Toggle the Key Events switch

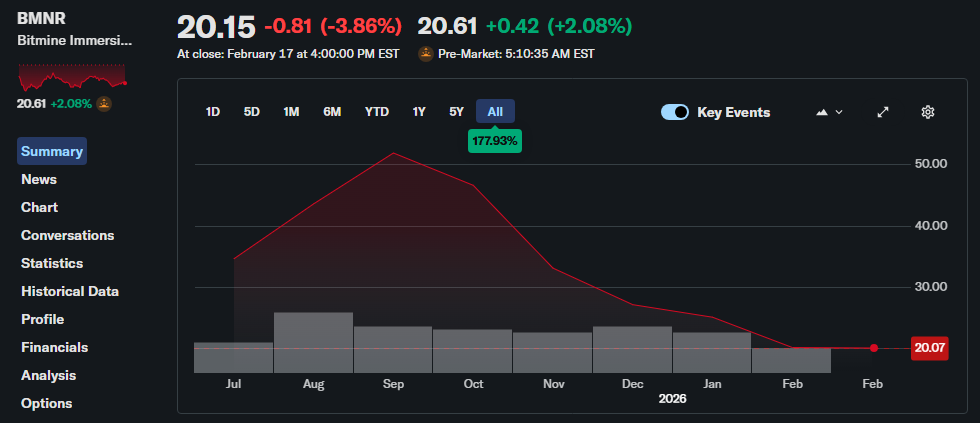(x=675, y=112)
